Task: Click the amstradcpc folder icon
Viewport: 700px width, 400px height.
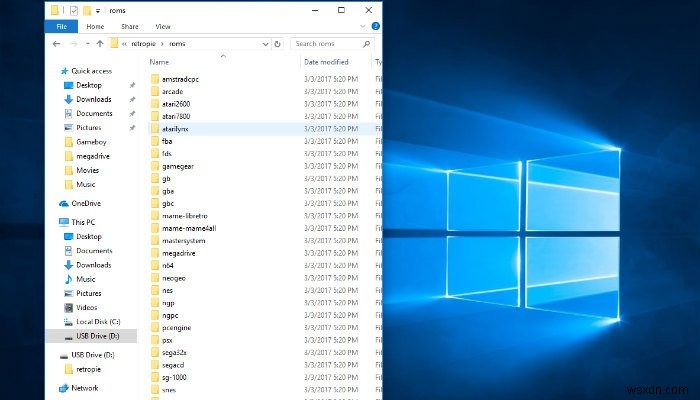Action: [x=155, y=79]
